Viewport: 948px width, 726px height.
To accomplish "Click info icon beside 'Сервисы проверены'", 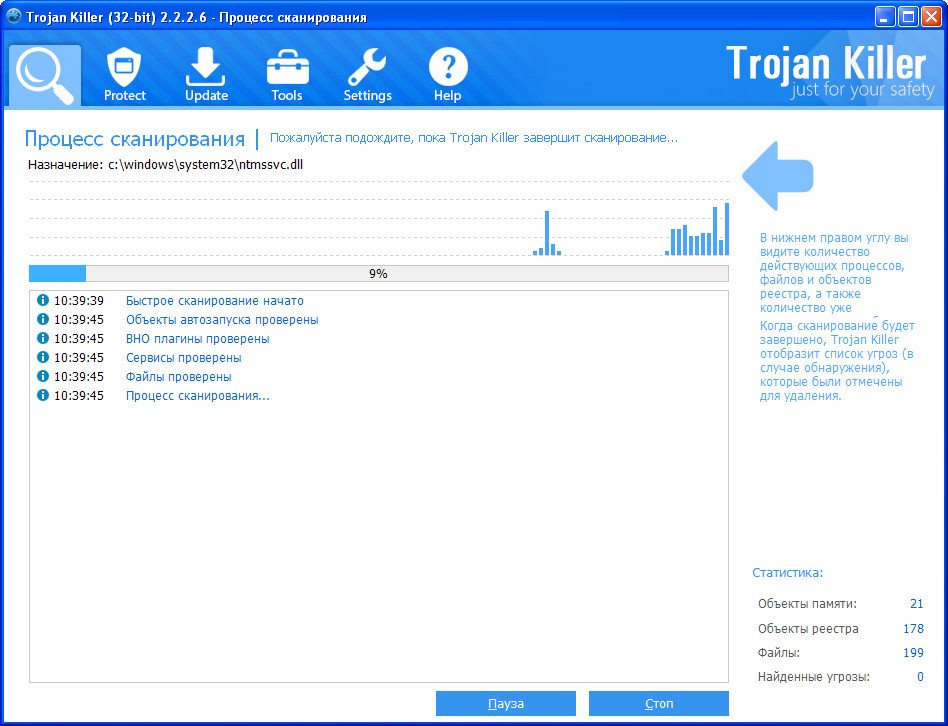I will [42, 357].
